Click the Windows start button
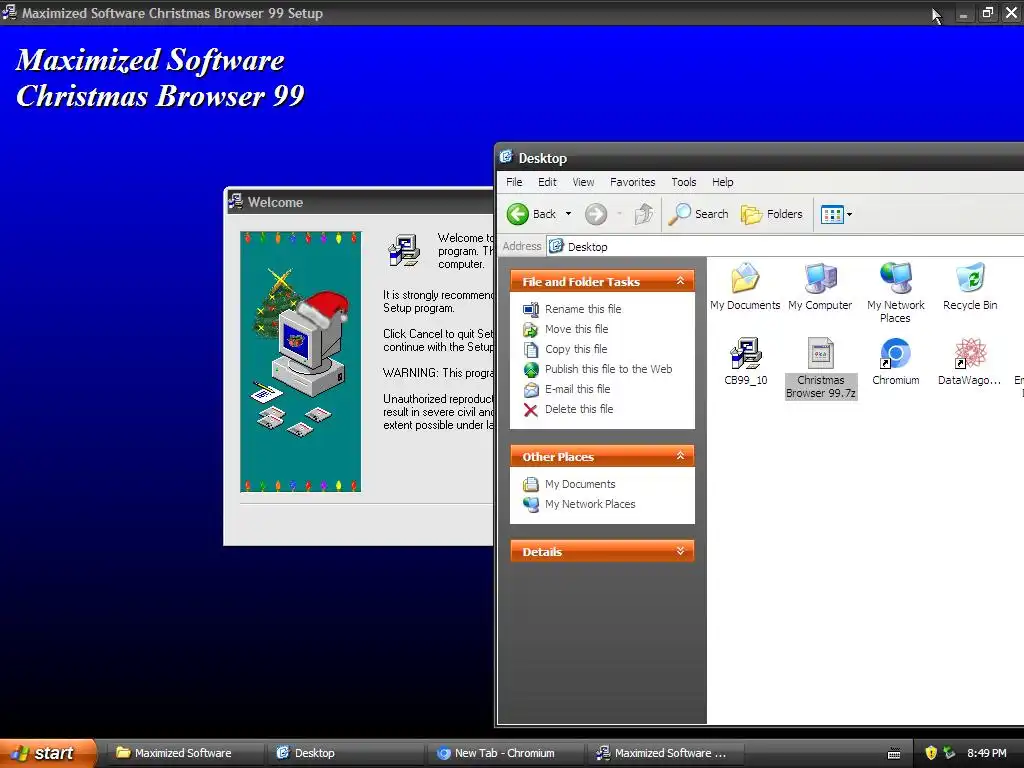1024x768 pixels. point(48,753)
